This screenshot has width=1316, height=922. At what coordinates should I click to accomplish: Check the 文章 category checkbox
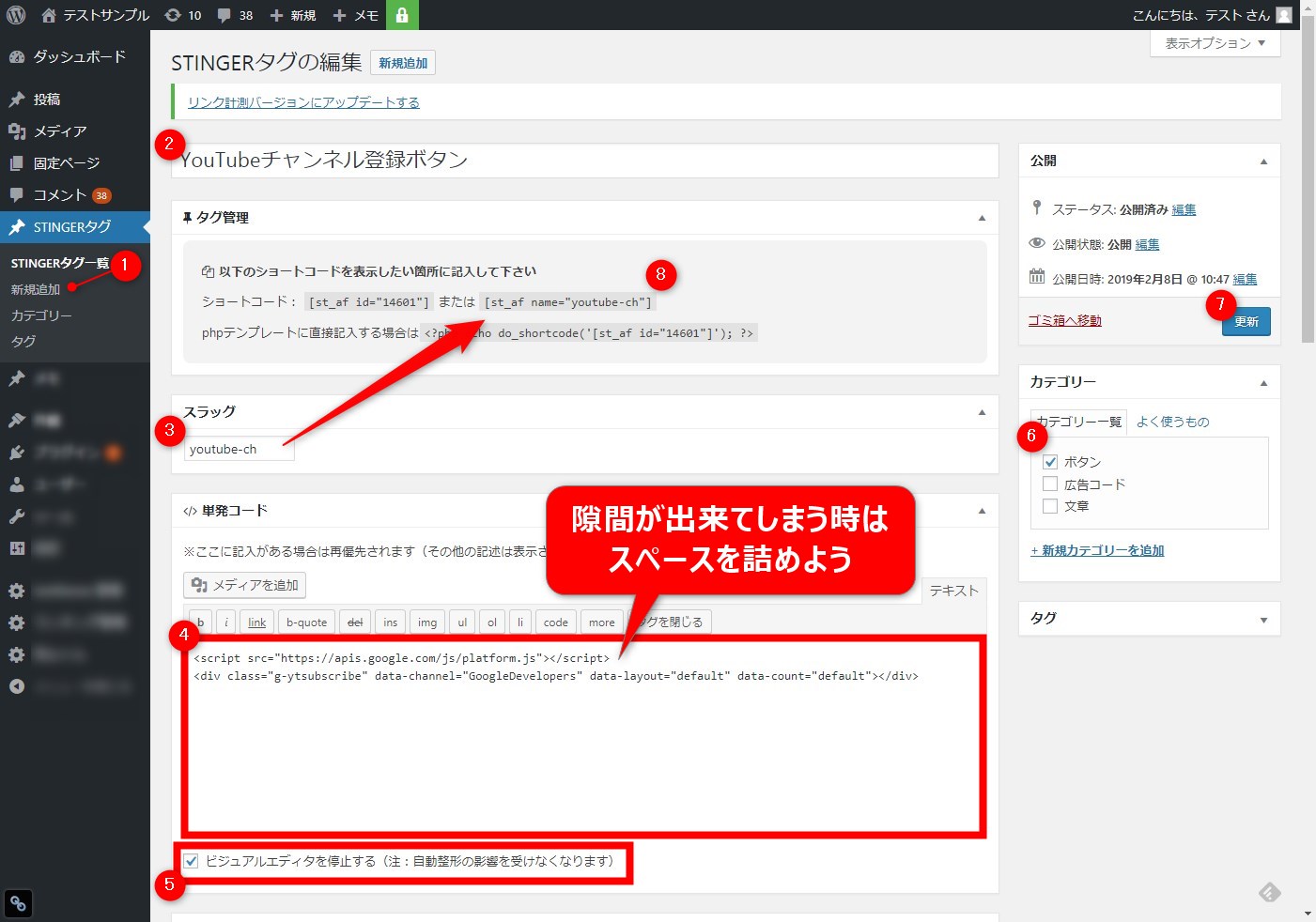coord(1050,506)
